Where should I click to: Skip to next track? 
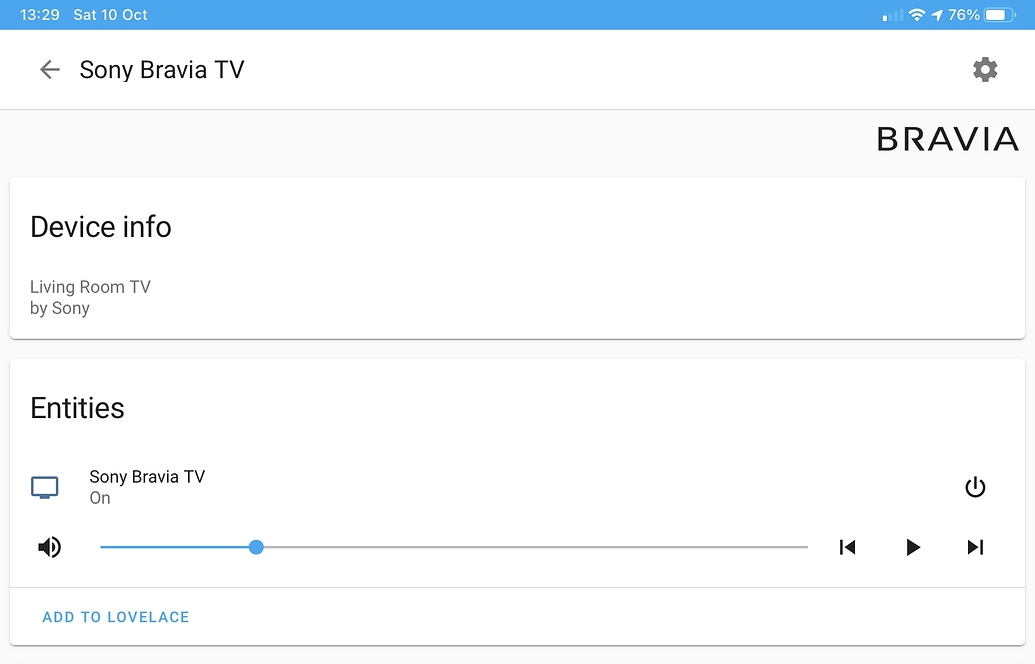[x=975, y=547]
